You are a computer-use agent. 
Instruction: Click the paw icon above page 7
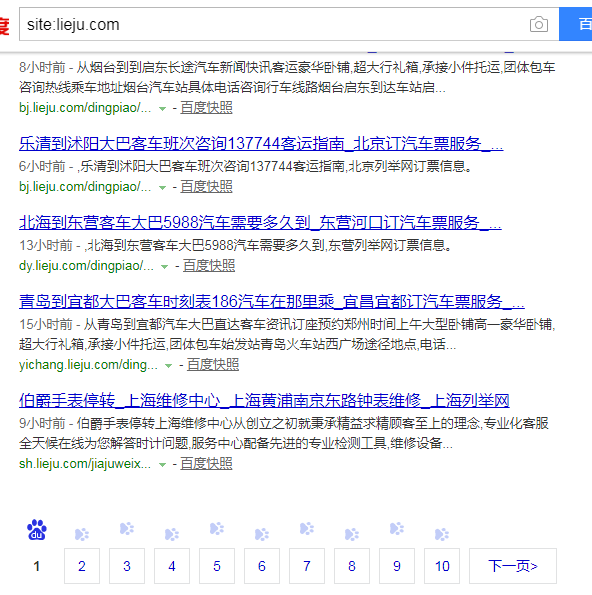307,529
